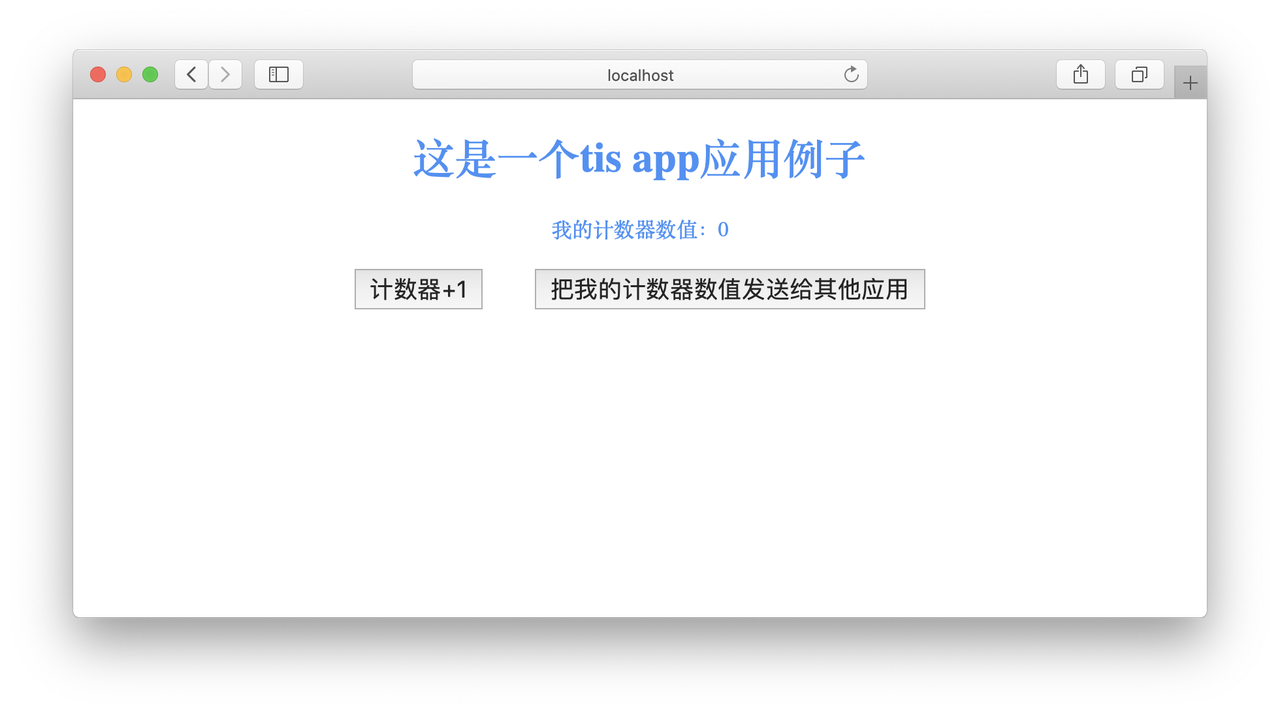Image resolution: width=1280 pixels, height=714 pixels.
Task: Click the counter value 0
Action: tap(723, 230)
